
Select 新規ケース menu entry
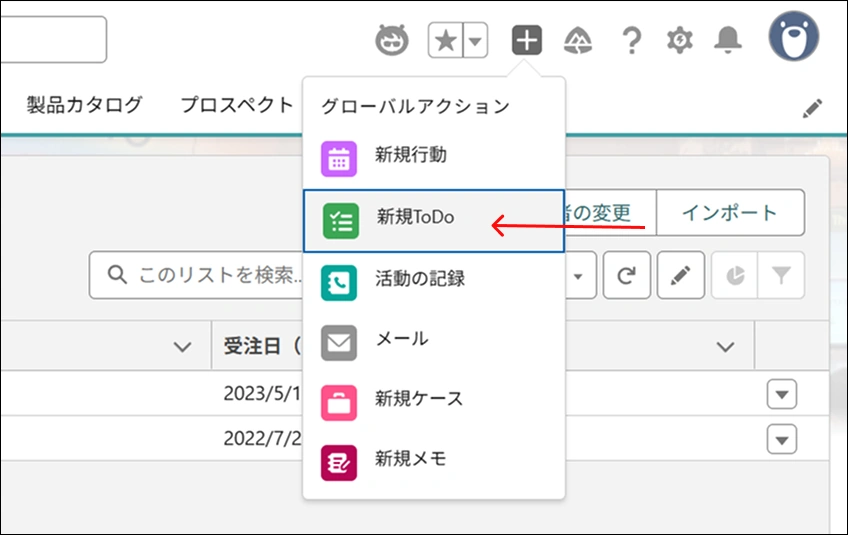click(x=418, y=400)
